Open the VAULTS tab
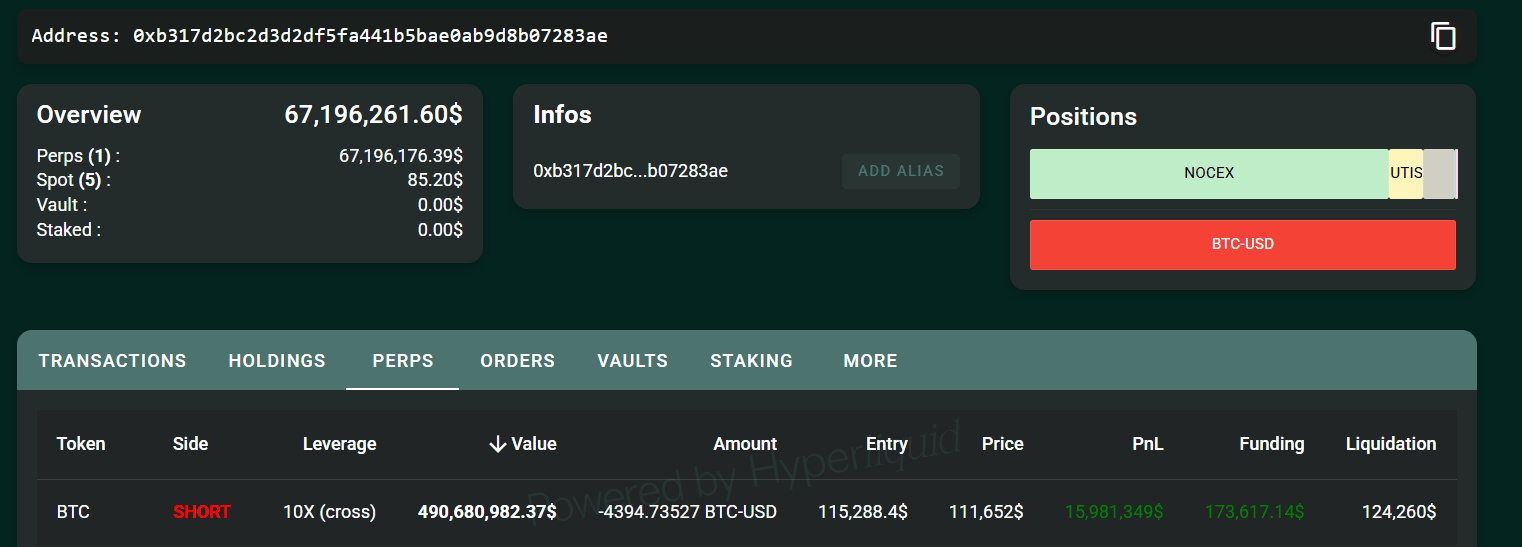This screenshot has height=547, width=1522. click(x=632, y=361)
